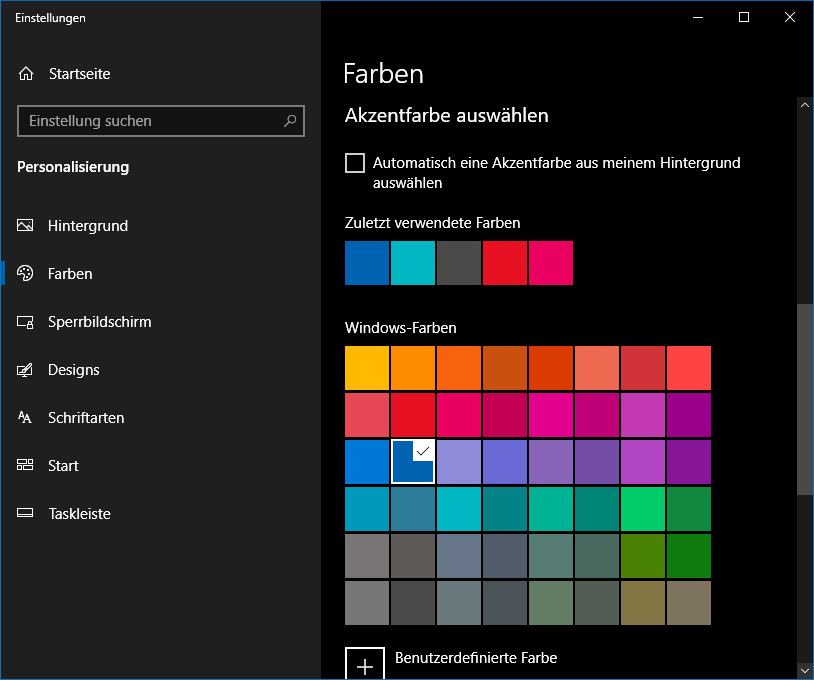This screenshot has width=814, height=680.
Task: Click the Startseite home icon
Action: [x=26, y=74]
